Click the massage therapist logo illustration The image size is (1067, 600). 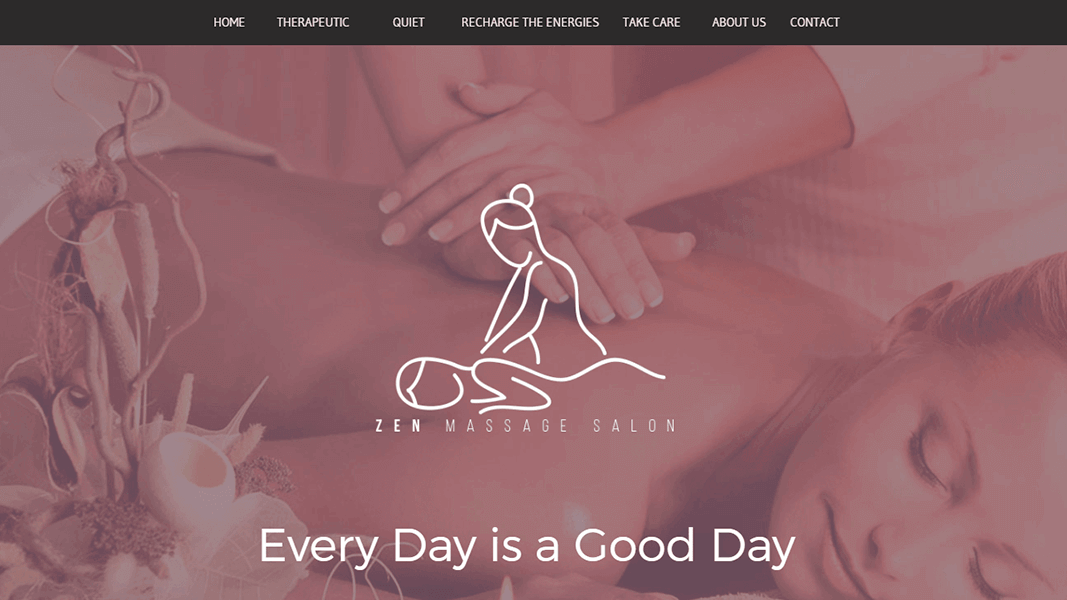point(530,299)
